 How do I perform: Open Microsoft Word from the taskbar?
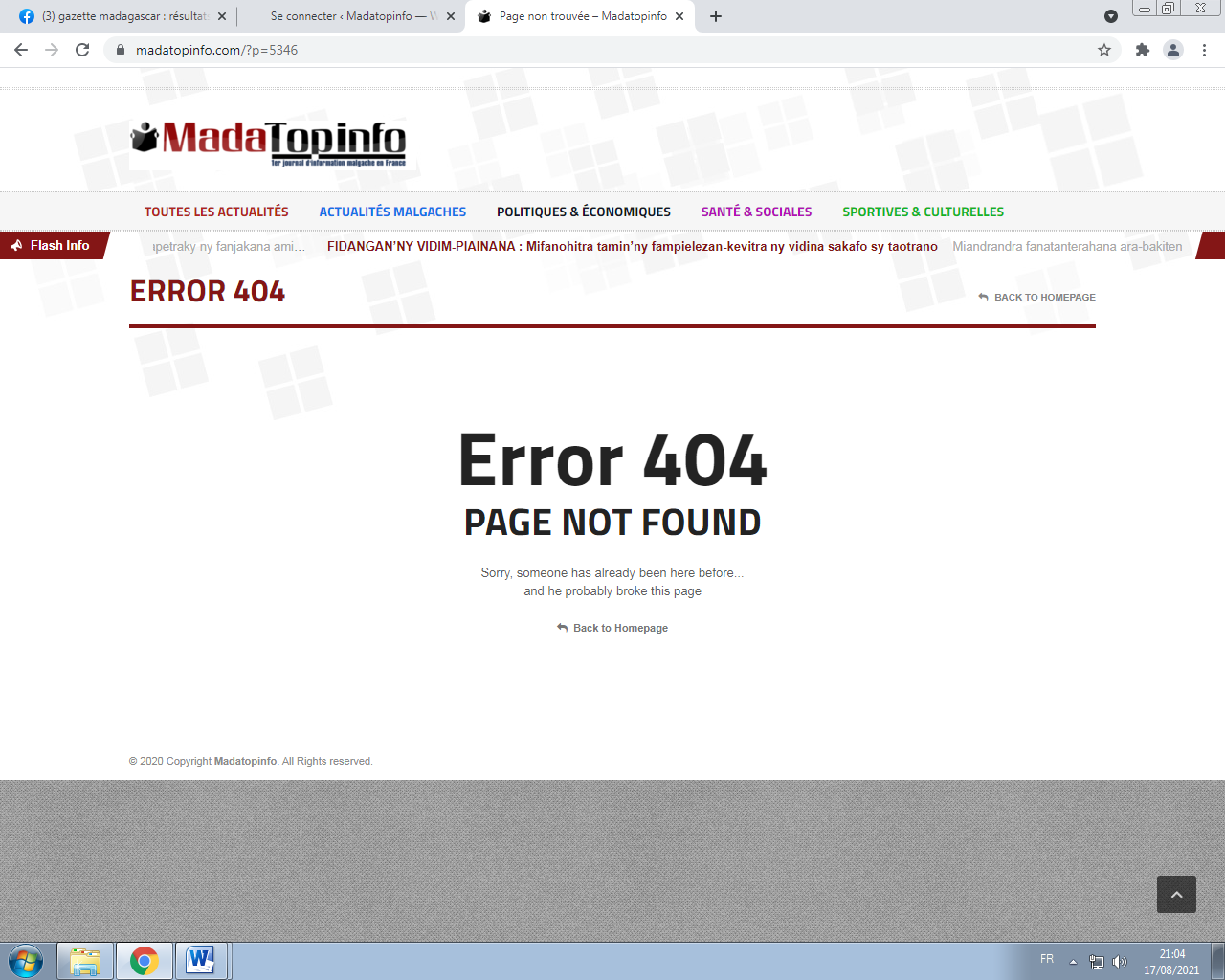pos(201,961)
